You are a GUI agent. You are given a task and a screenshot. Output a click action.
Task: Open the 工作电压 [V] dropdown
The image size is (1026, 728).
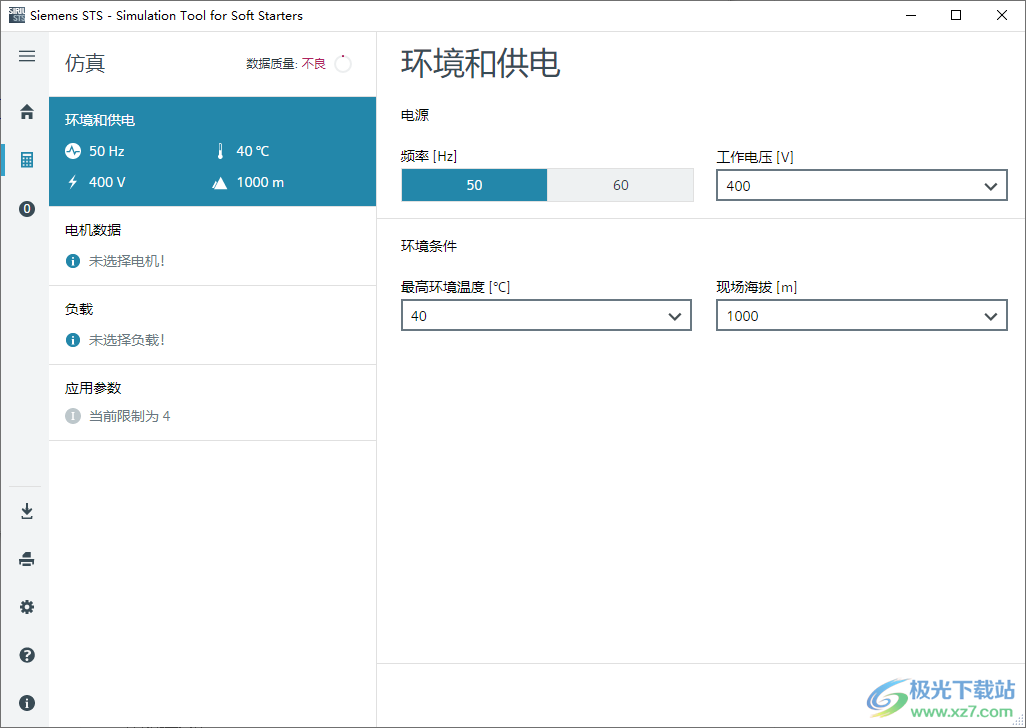(x=862, y=186)
